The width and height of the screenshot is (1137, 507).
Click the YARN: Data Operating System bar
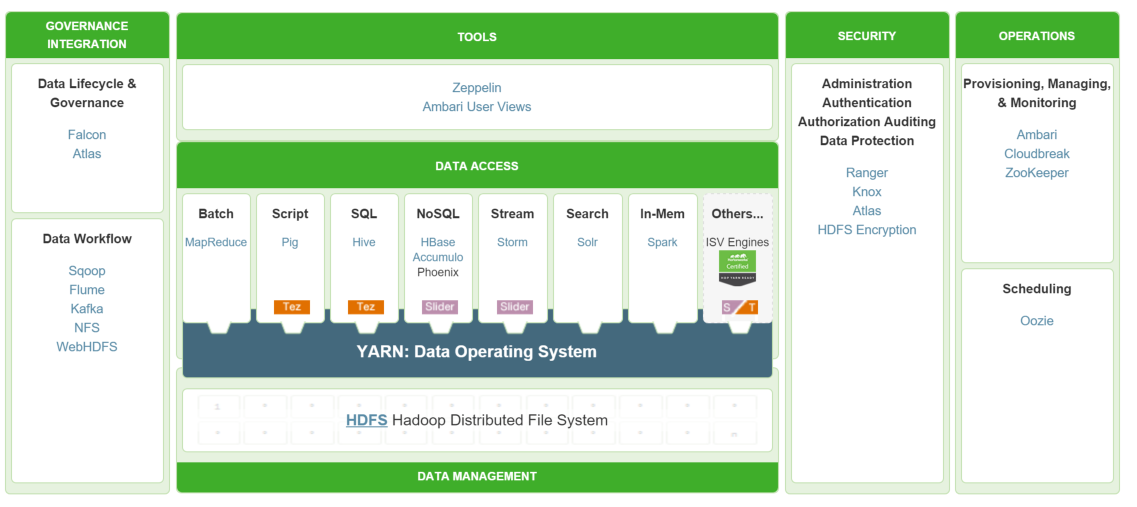pyautogui.click(x=476, y=352)
